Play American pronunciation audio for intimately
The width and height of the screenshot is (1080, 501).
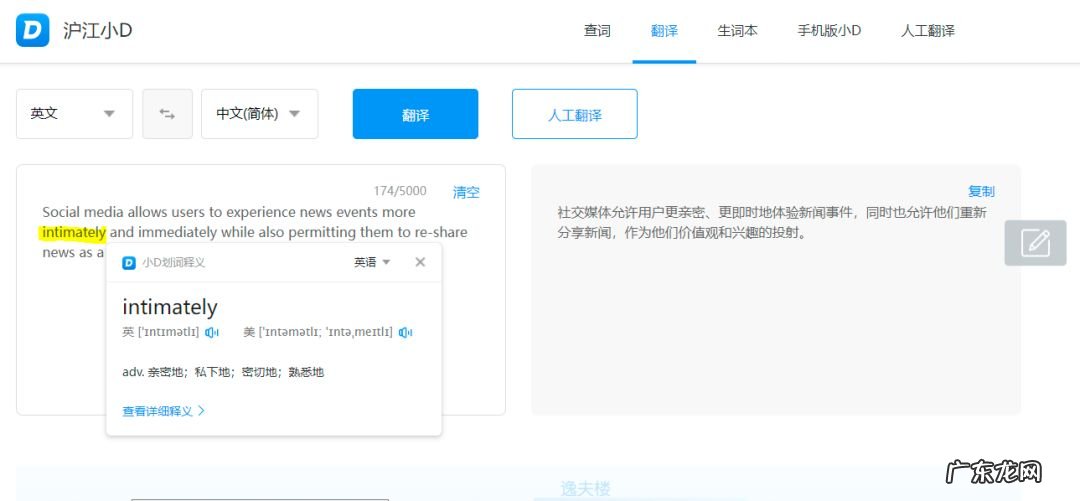[405, 332]
